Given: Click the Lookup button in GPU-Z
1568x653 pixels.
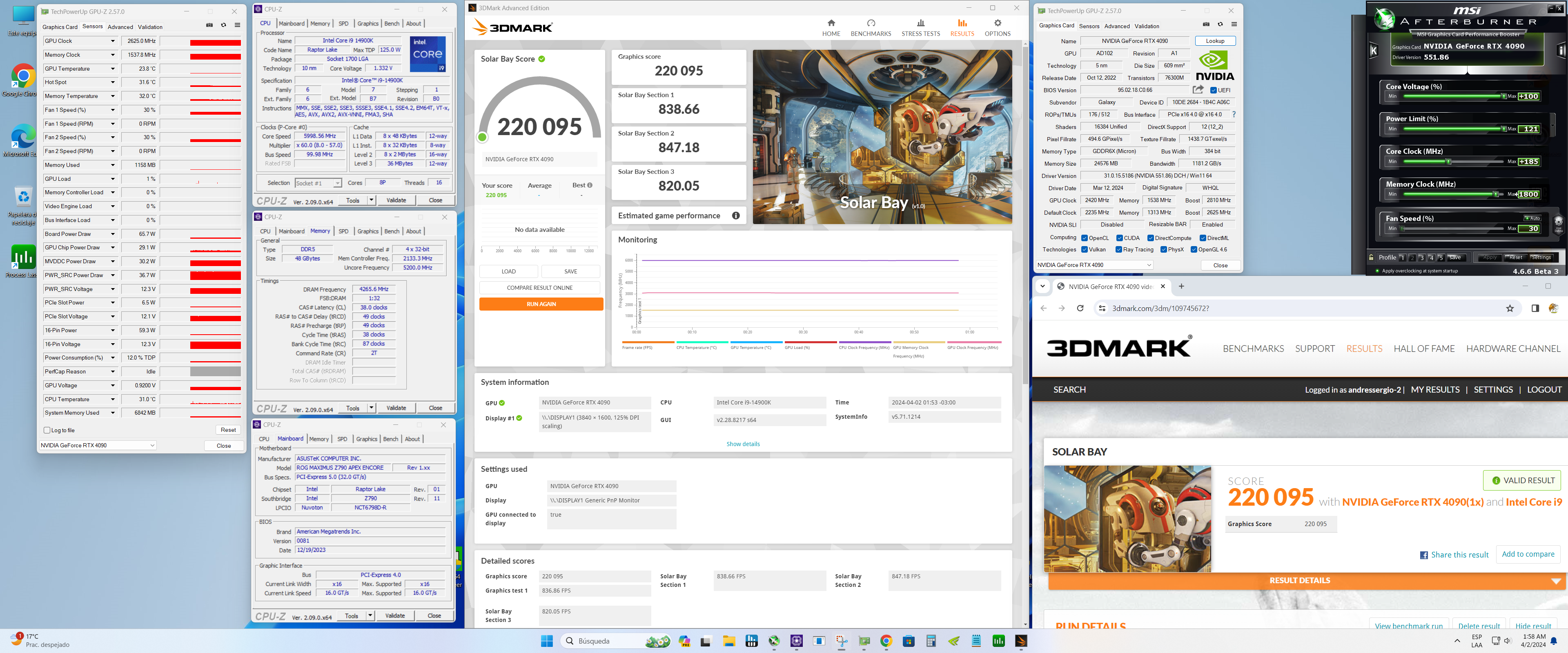Looking at the screenshot, I should coord(1215,41).
